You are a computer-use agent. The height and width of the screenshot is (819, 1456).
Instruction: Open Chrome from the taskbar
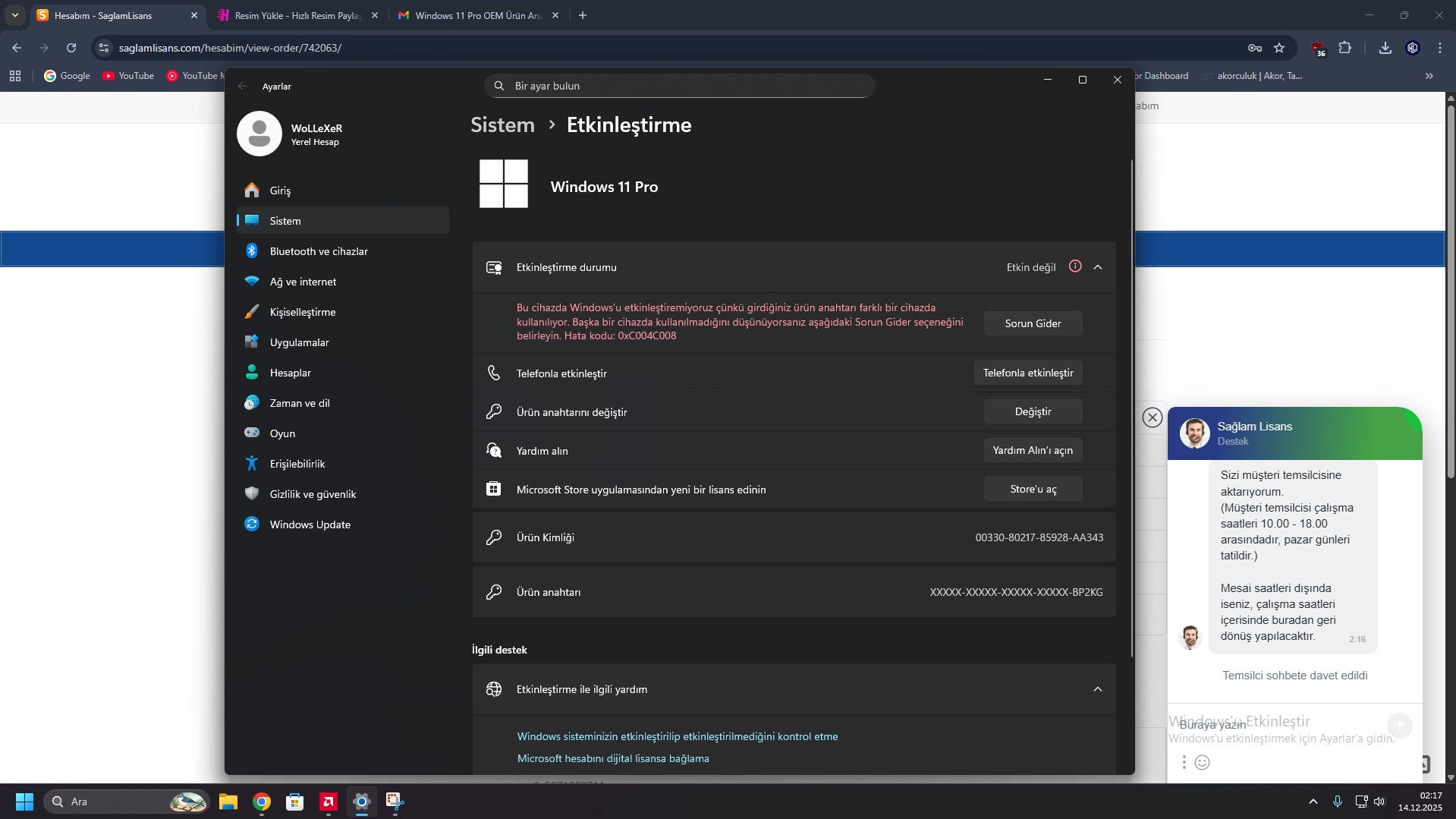click(262, 802)
